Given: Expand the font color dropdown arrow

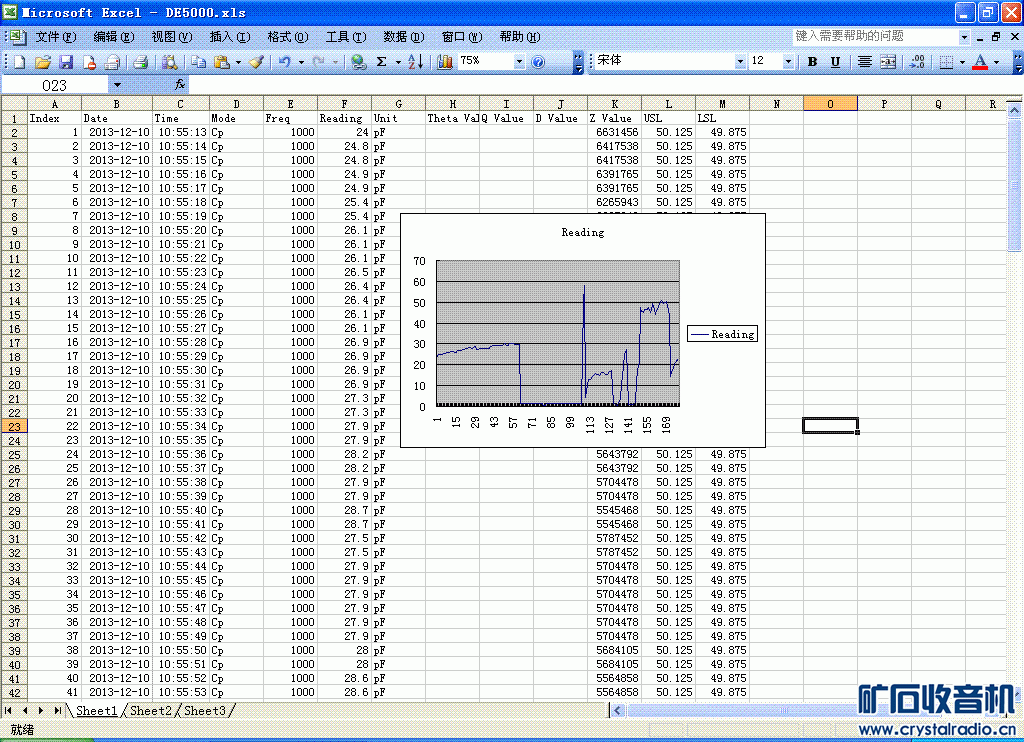Looking at the screenshot, I should click(996, 62).
